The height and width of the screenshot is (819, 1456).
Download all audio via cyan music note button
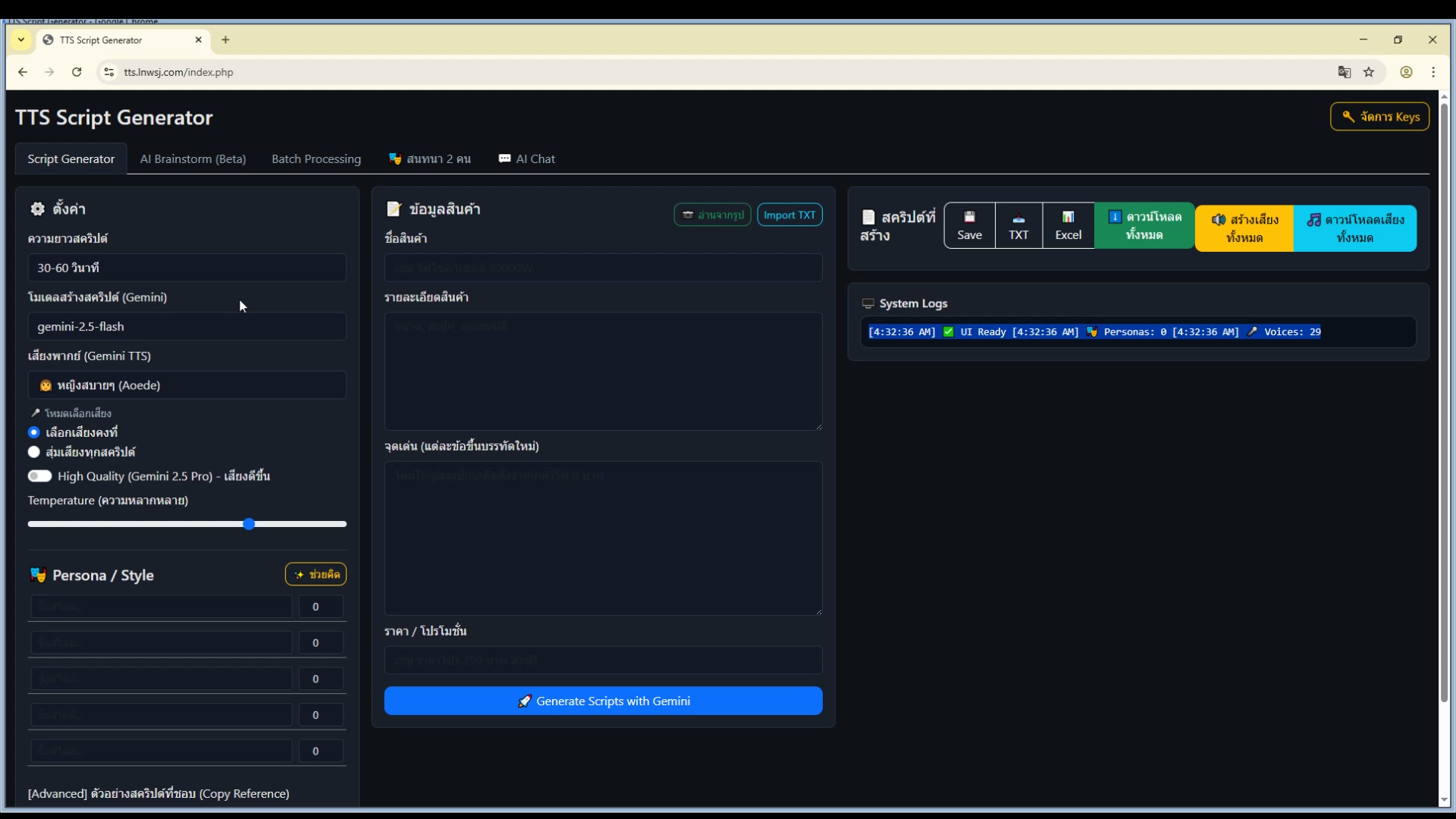1354,227
